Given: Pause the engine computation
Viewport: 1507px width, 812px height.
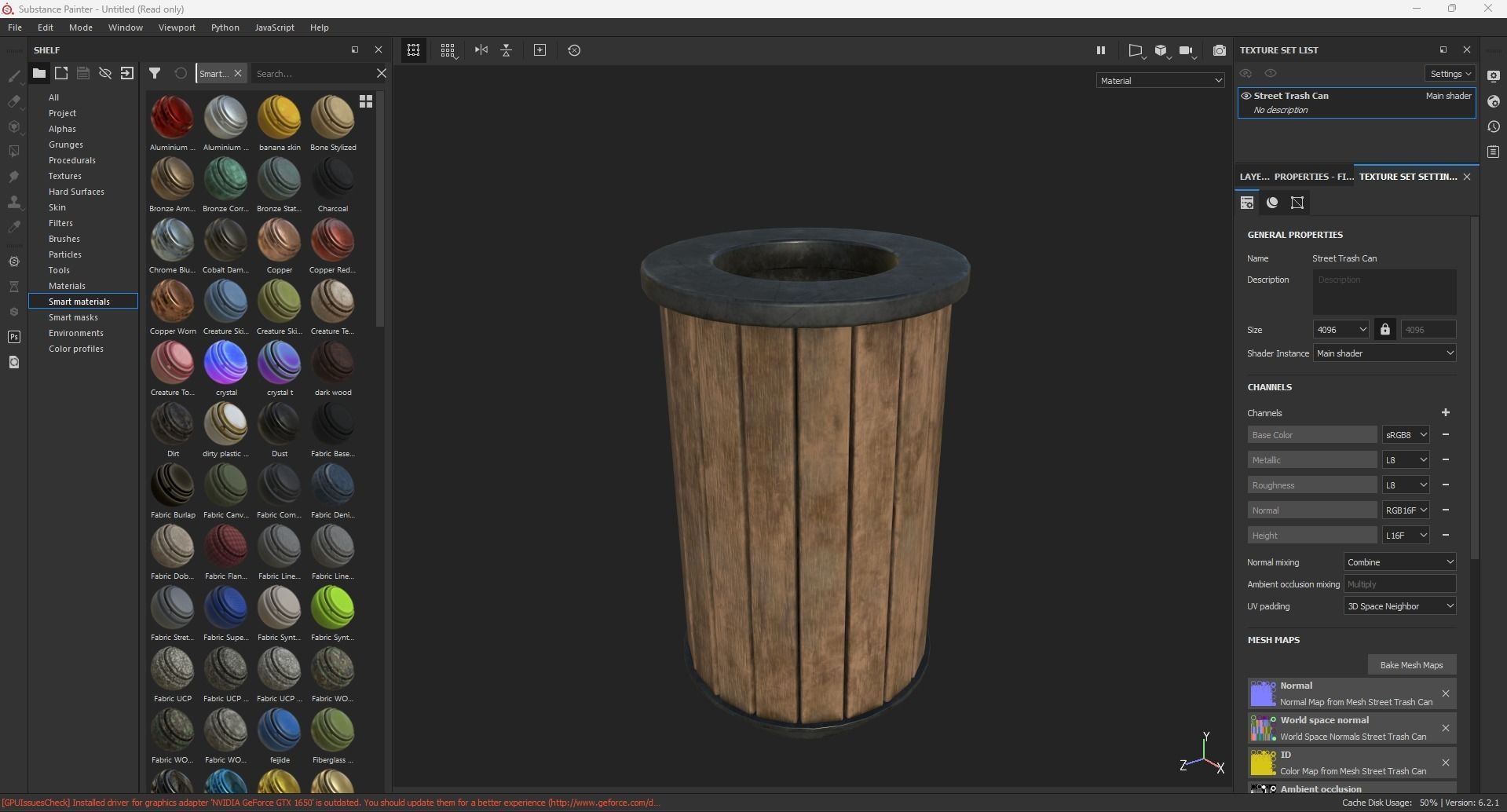Looking at the screenshot, I should click(x=1101, y=50).
